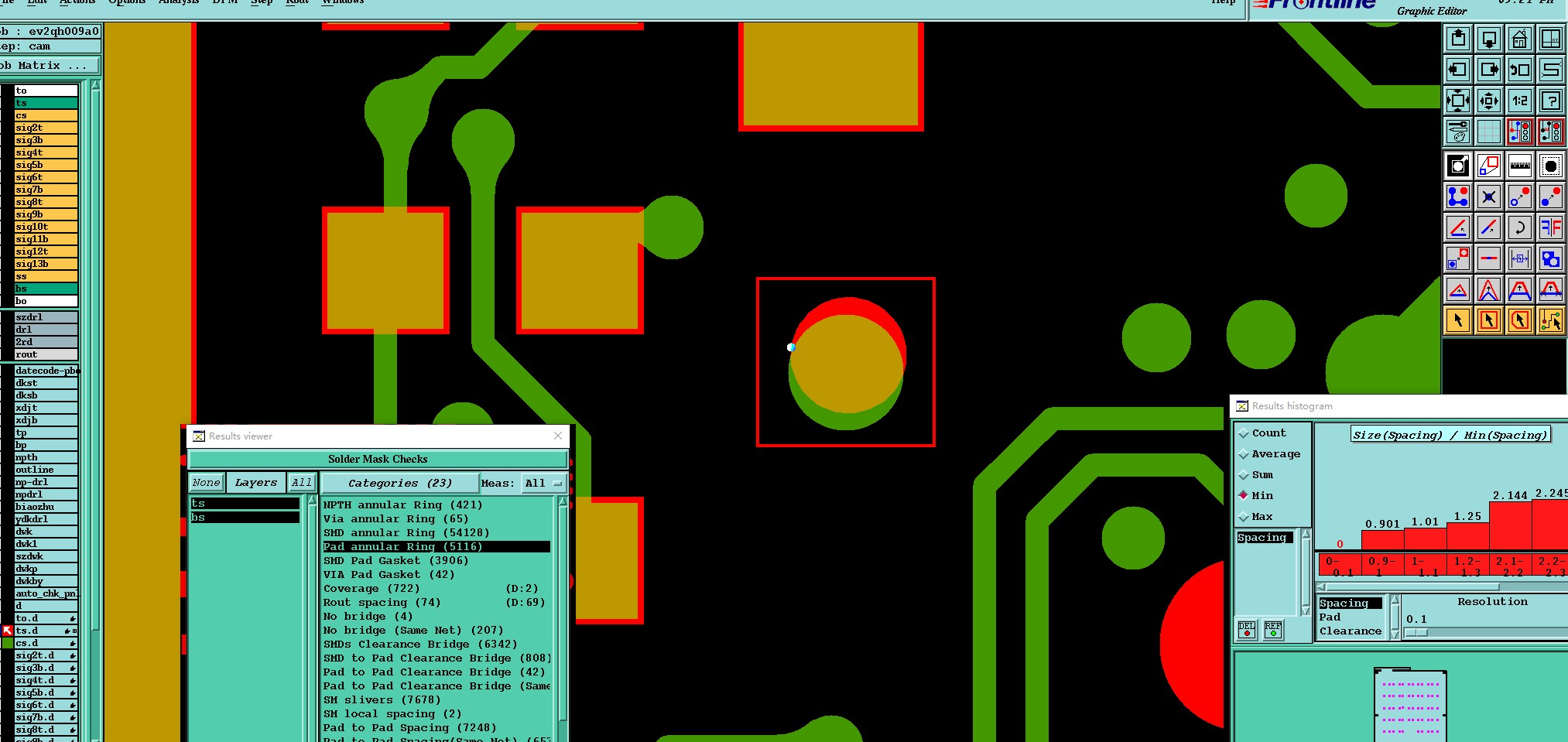Click the black X on blue dot icon
Screen dimensions: 1568x742
(1488, 197)
